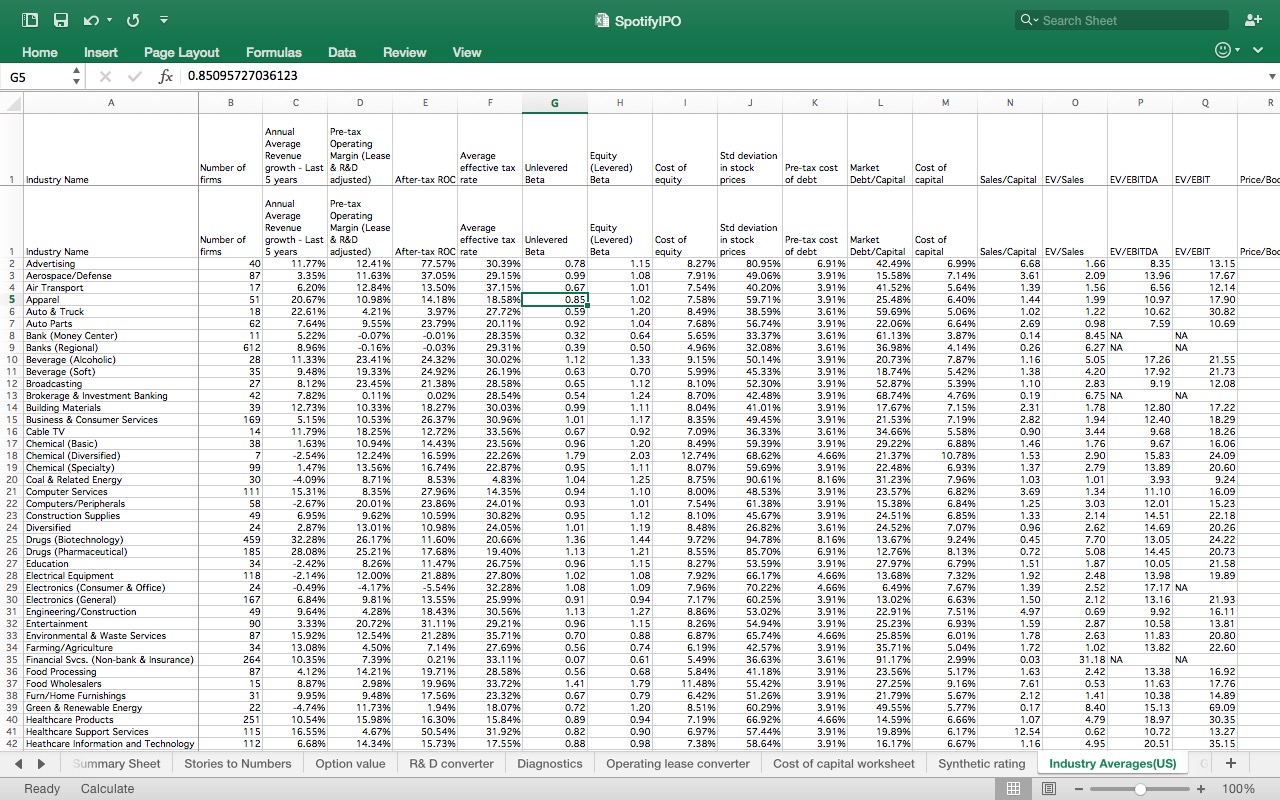Click the Add People sharing icon
This screenshot has height=800, width=1280.
1253,19
